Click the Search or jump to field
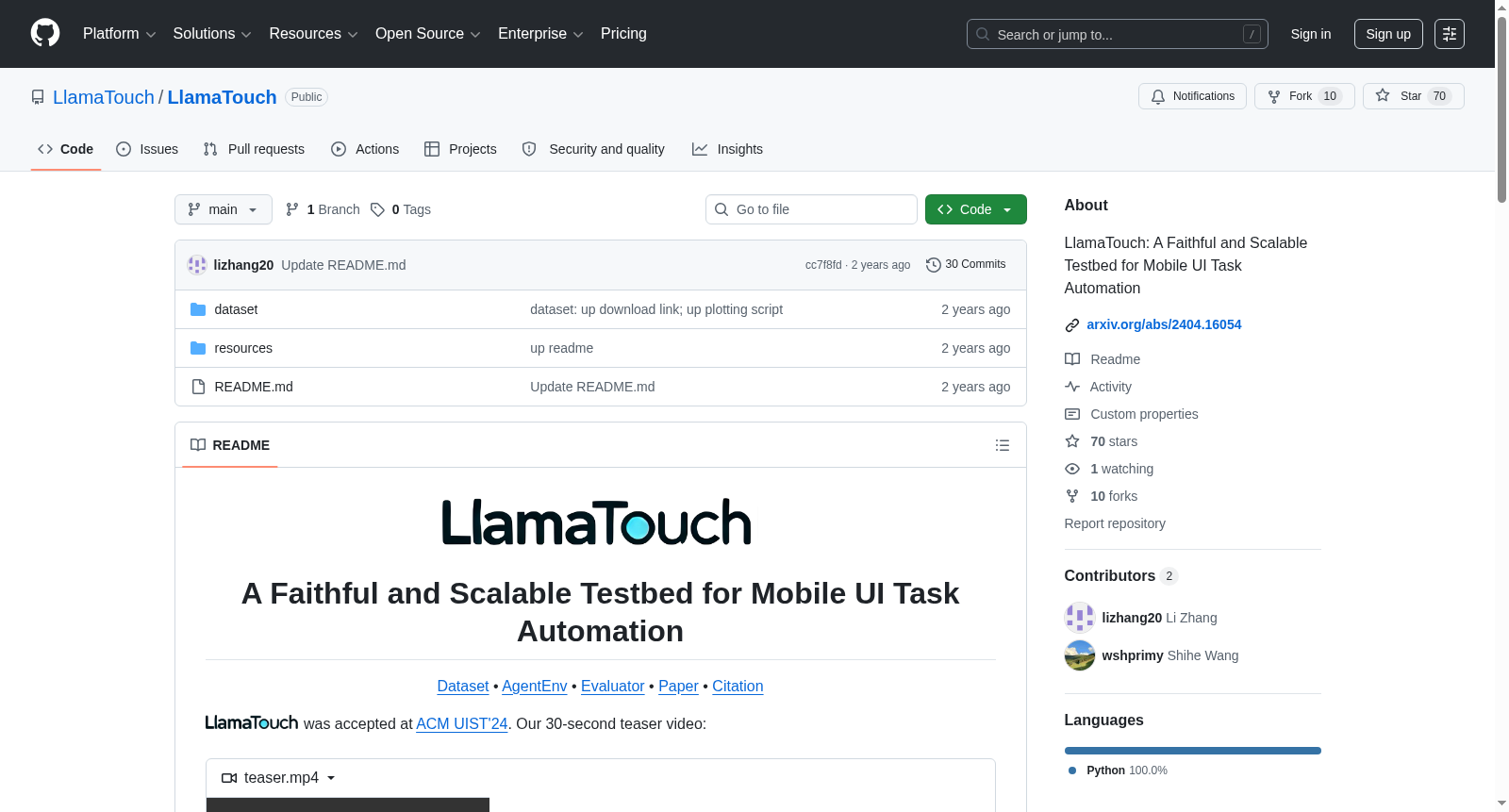The height and width of the screenshot is (812, 1509). coord(1118,34)
